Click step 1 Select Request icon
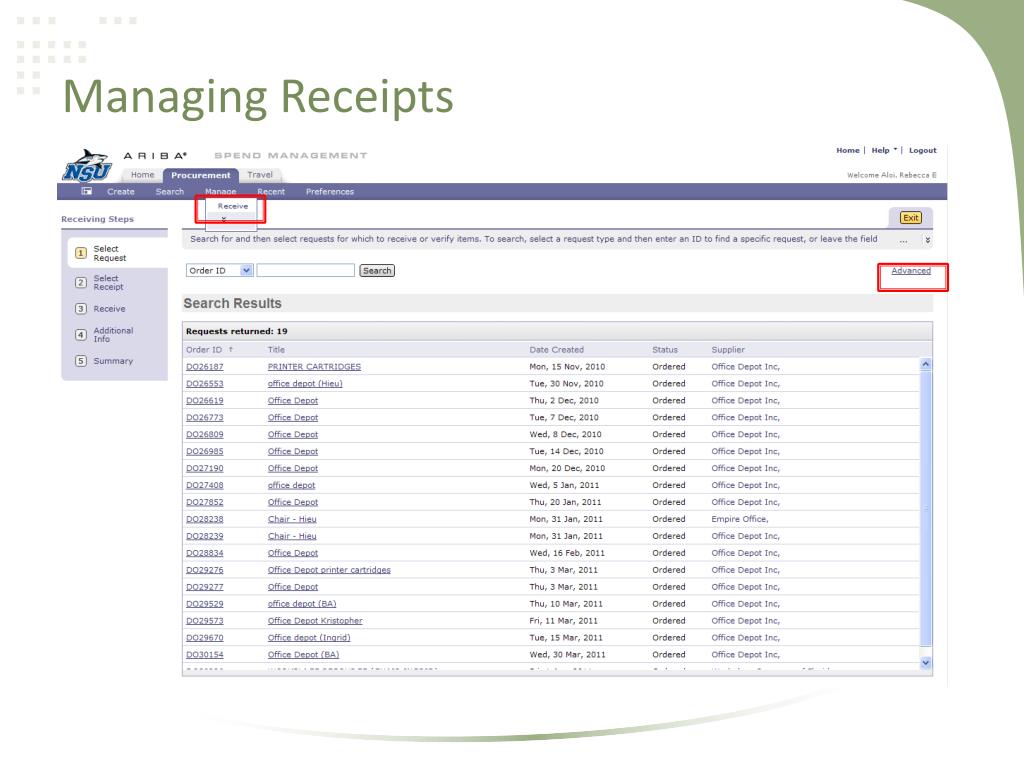Viewport: 1024px width, 768px height. pos(81,253)
